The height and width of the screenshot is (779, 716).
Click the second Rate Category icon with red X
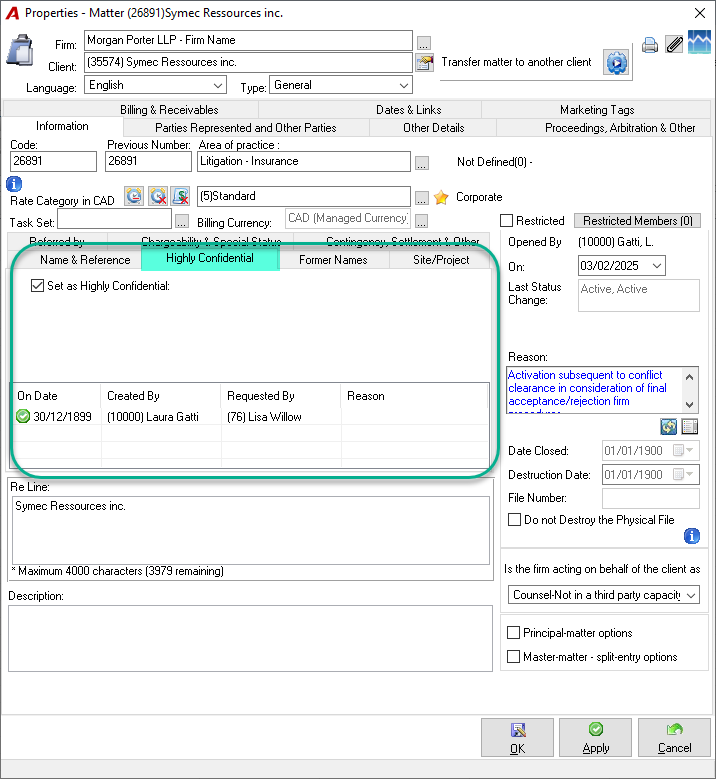click(x=158, y=196)
